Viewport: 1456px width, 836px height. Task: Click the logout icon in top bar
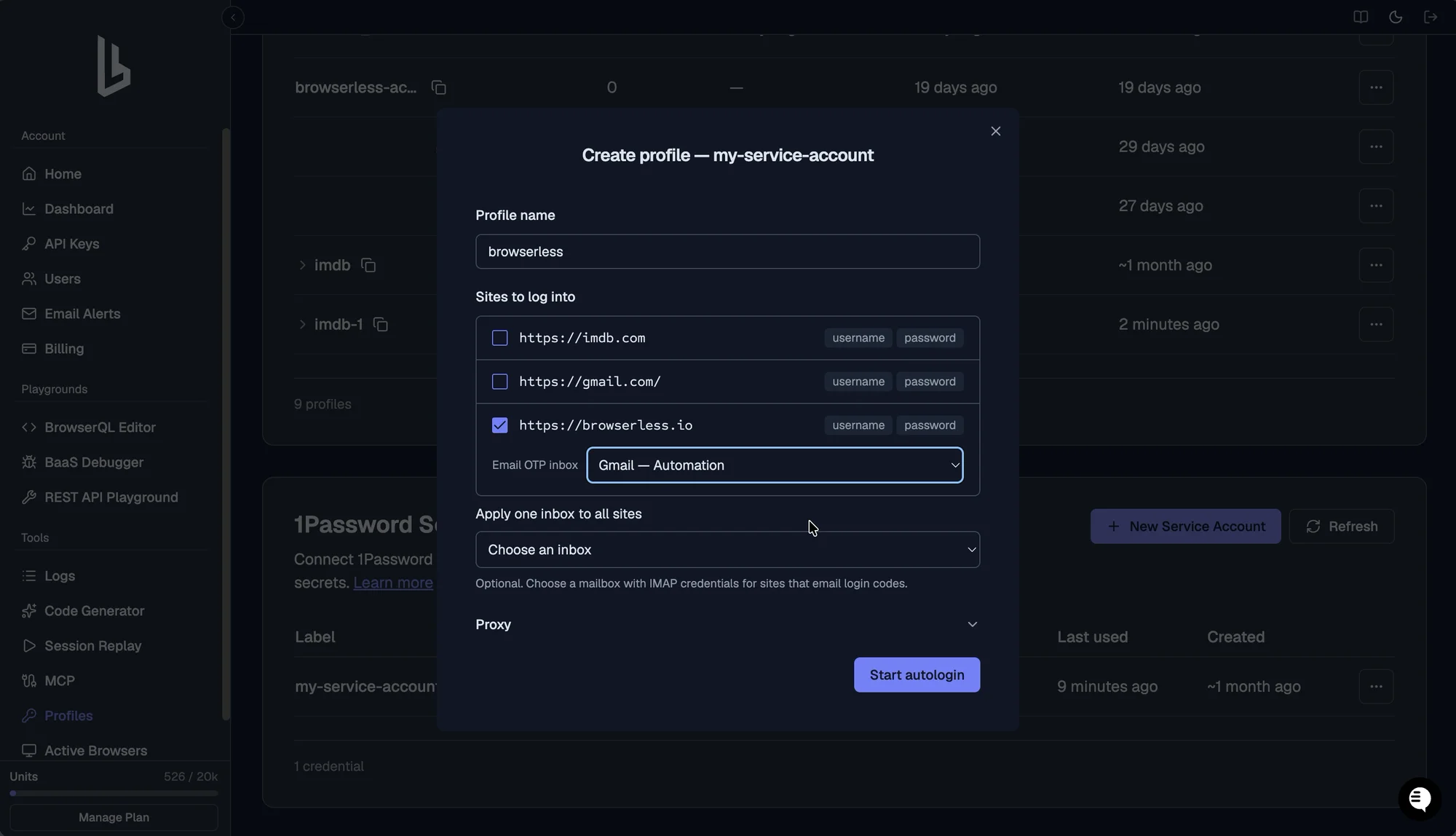coord(1430,17)
